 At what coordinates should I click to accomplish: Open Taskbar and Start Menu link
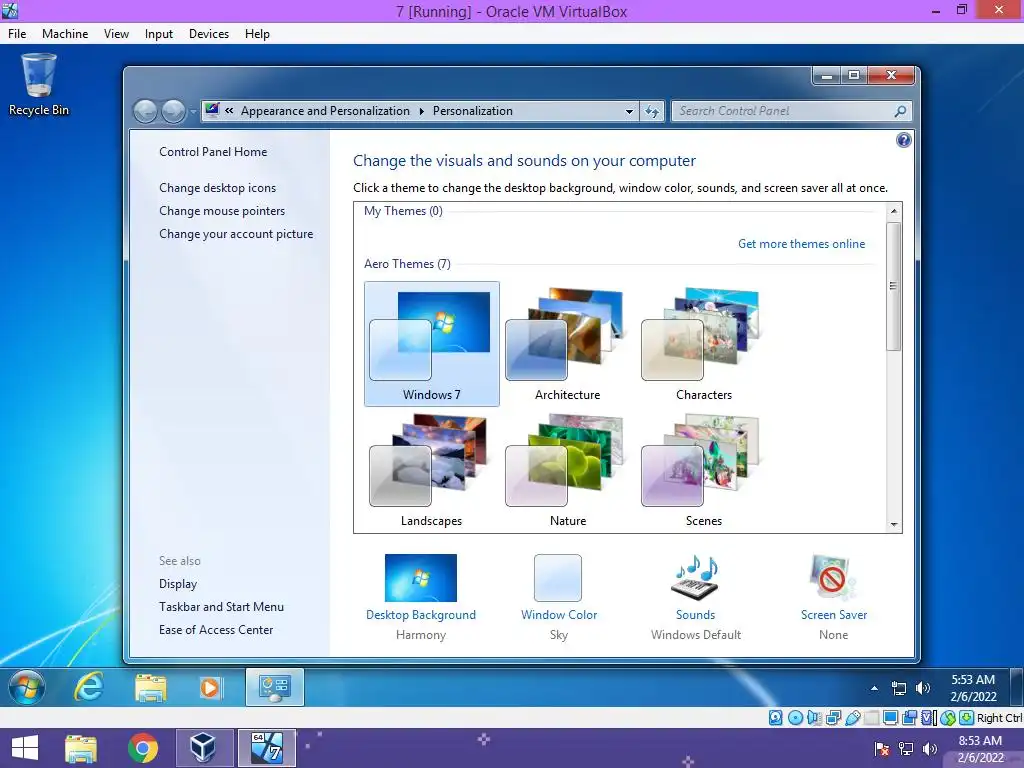click(221, 607)
